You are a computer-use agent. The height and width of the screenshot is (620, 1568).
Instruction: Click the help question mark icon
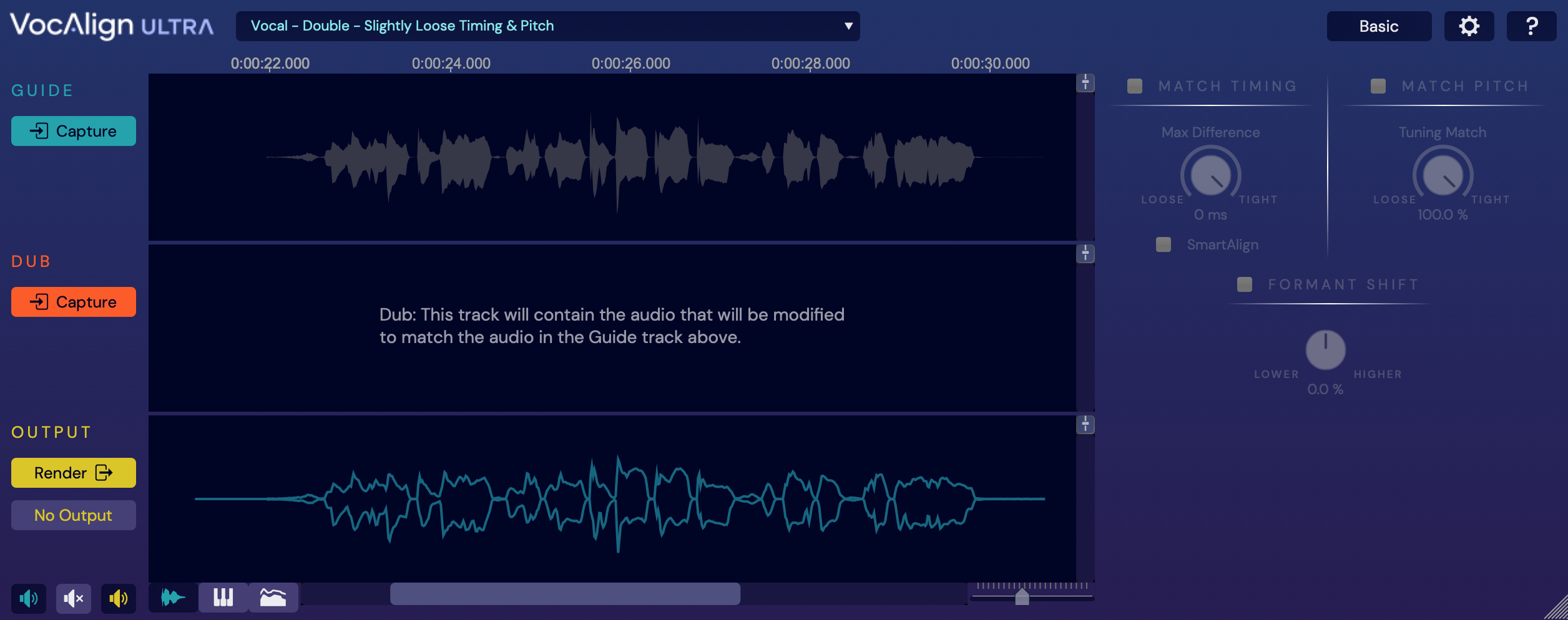point(1531,26)
